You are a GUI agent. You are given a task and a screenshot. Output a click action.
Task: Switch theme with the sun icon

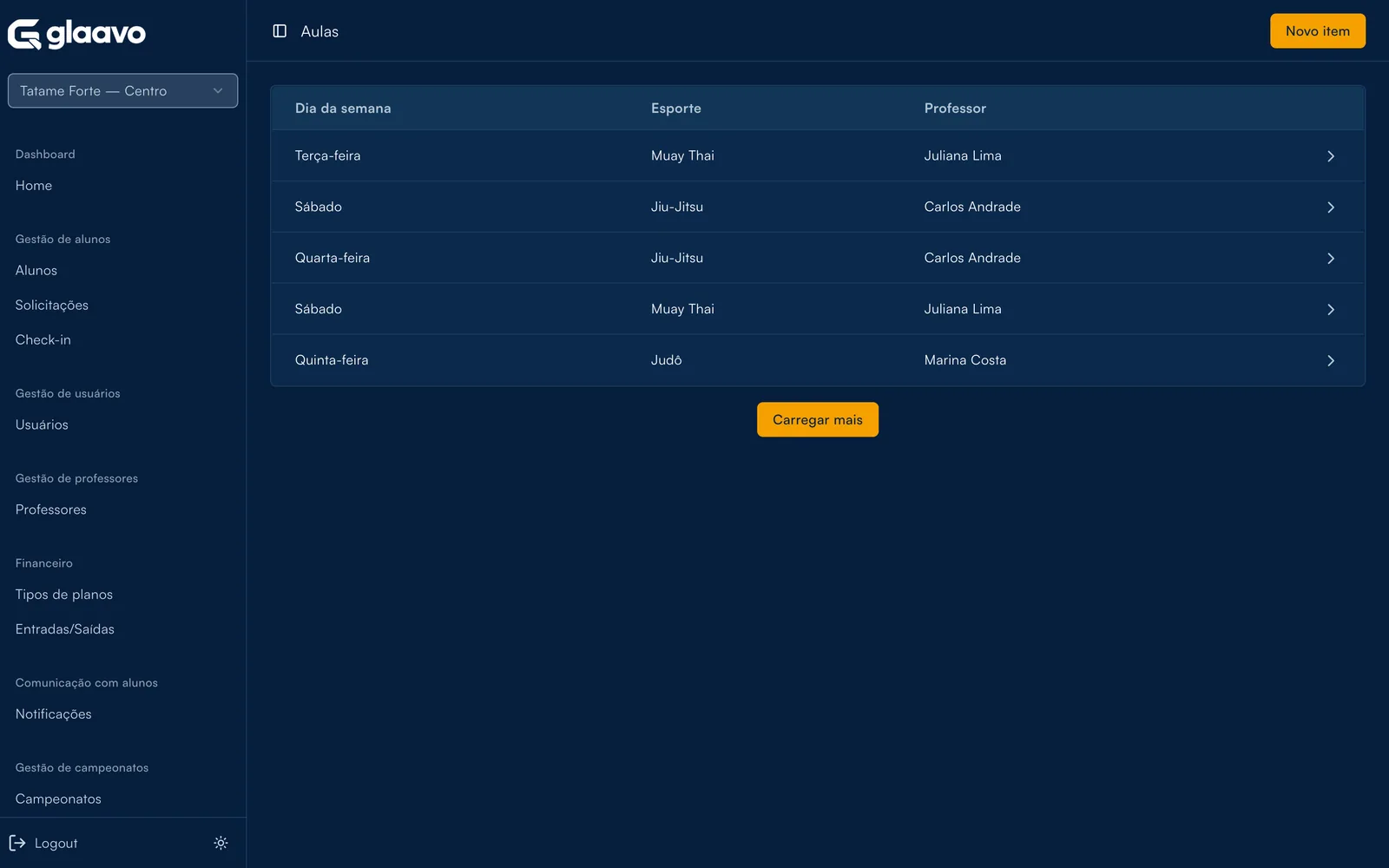coord(221,843)
